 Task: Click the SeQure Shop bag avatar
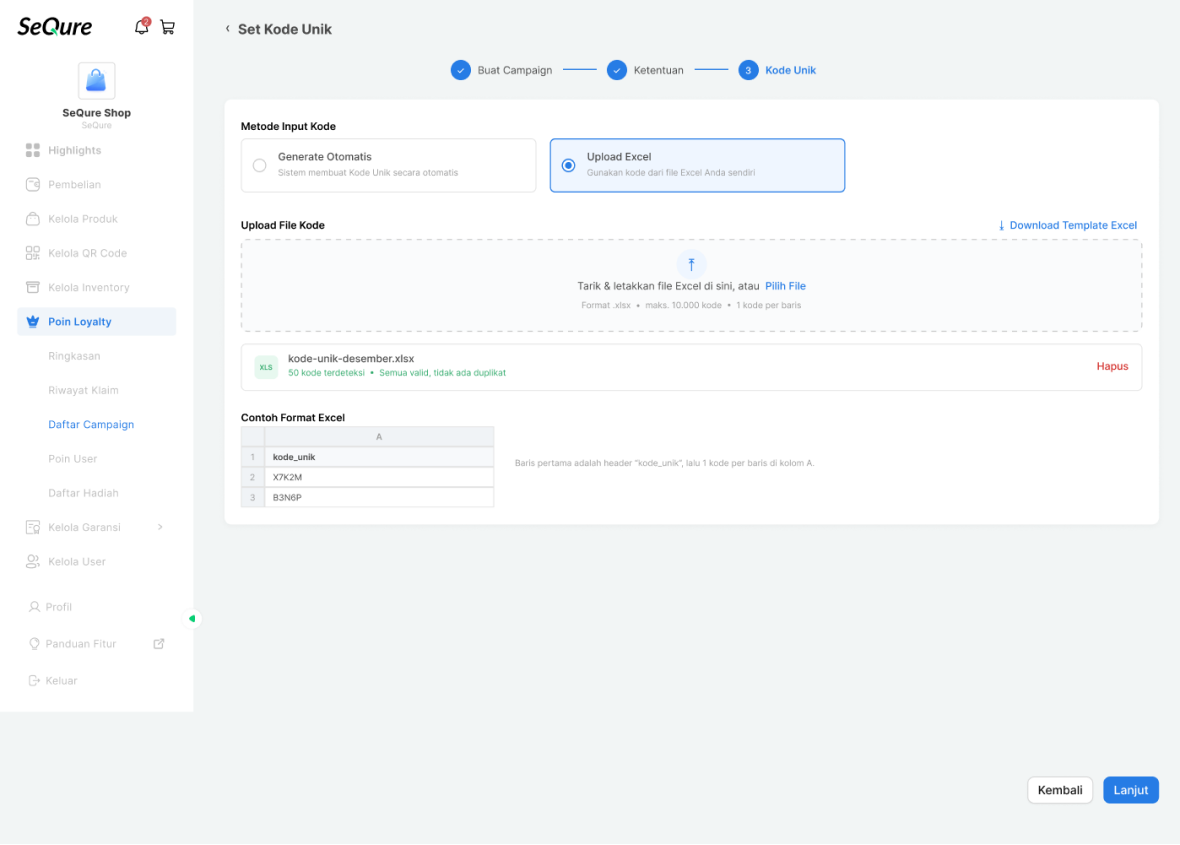click(96, 81)
